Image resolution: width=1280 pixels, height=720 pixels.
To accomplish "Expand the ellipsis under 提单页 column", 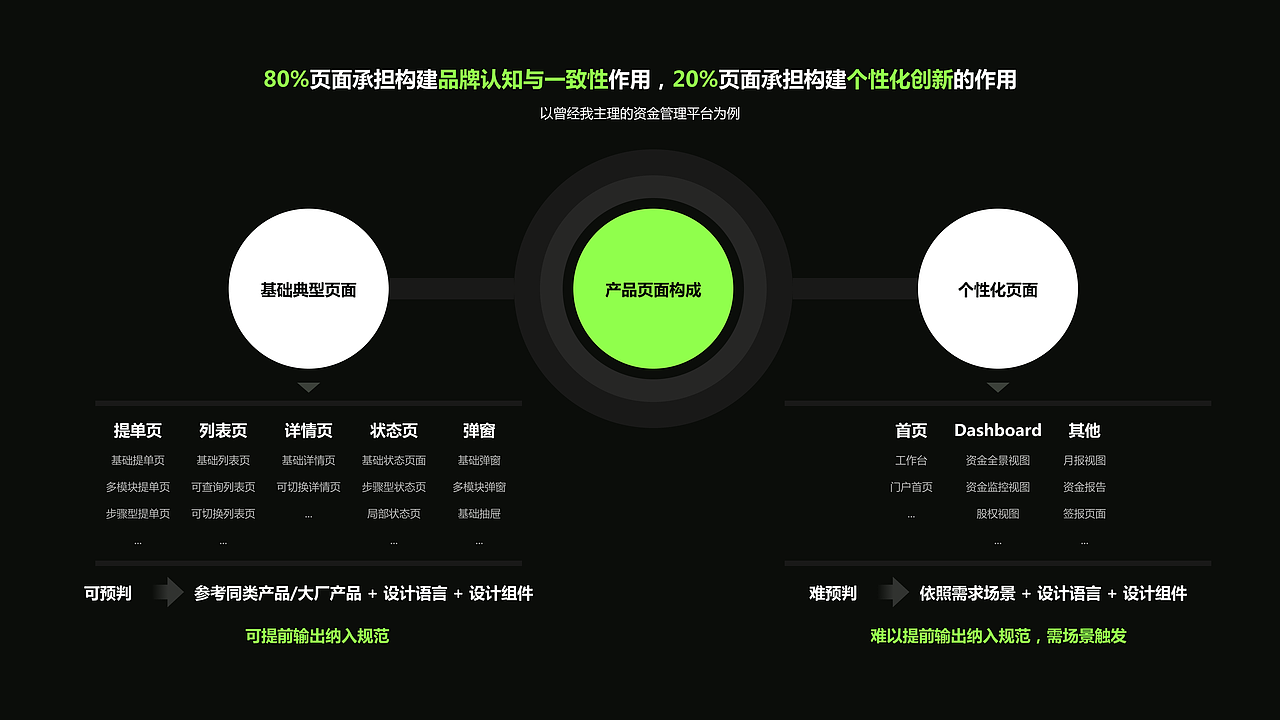I will [x=136, y=540].
